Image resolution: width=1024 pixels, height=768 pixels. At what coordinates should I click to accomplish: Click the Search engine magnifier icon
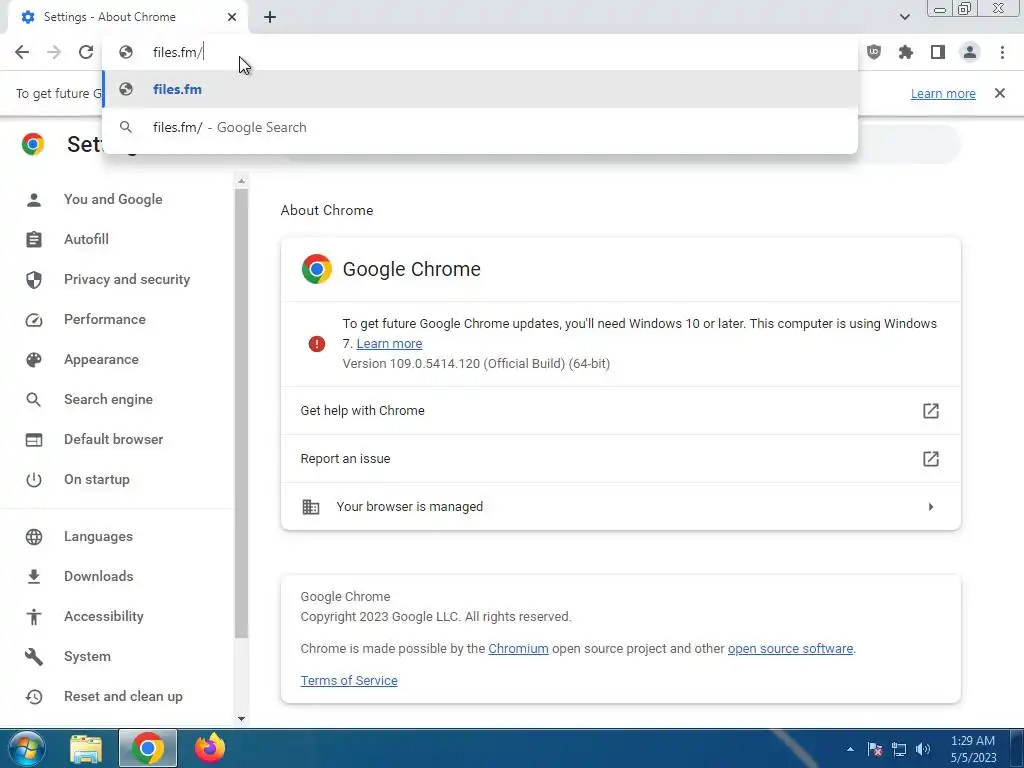34,399
